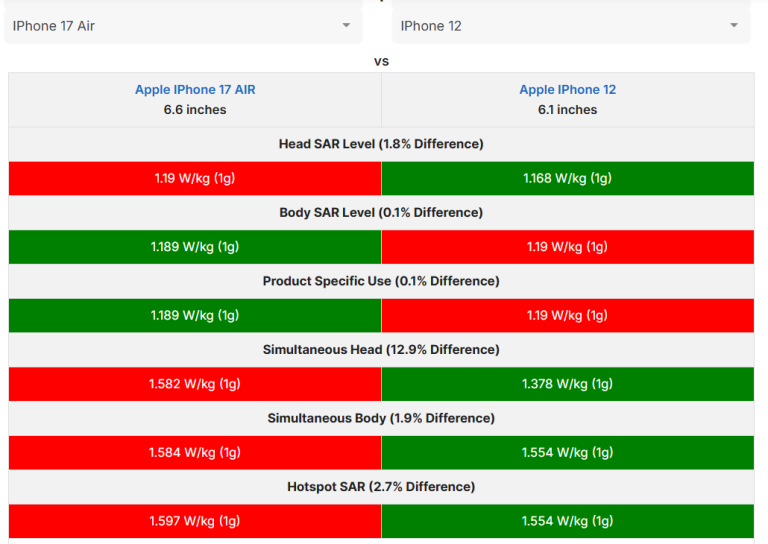Select the red 1.19 W/kg Head SAR cell

(x=195, y=178)
